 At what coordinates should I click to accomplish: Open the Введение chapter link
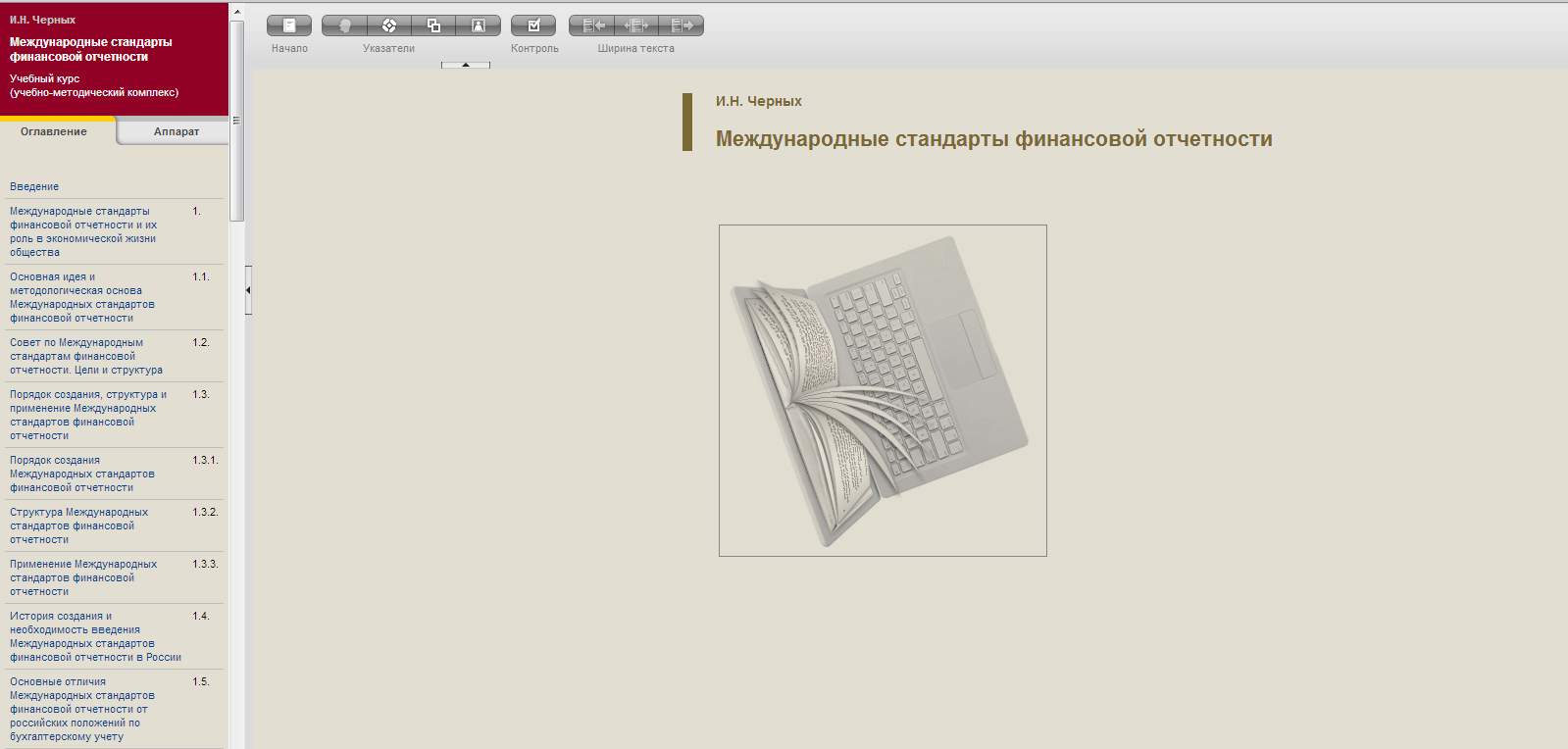coord(34,186)
